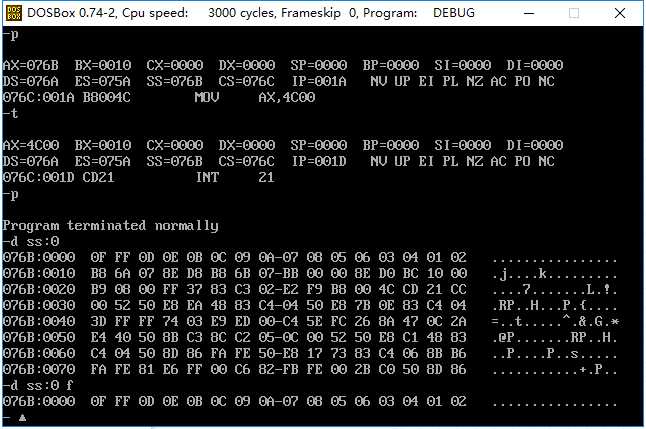The height and width of the screenshot is (429, 646).
Task: Click the 'MOV AX,4C00' instruction line
Action: (159, 97)
